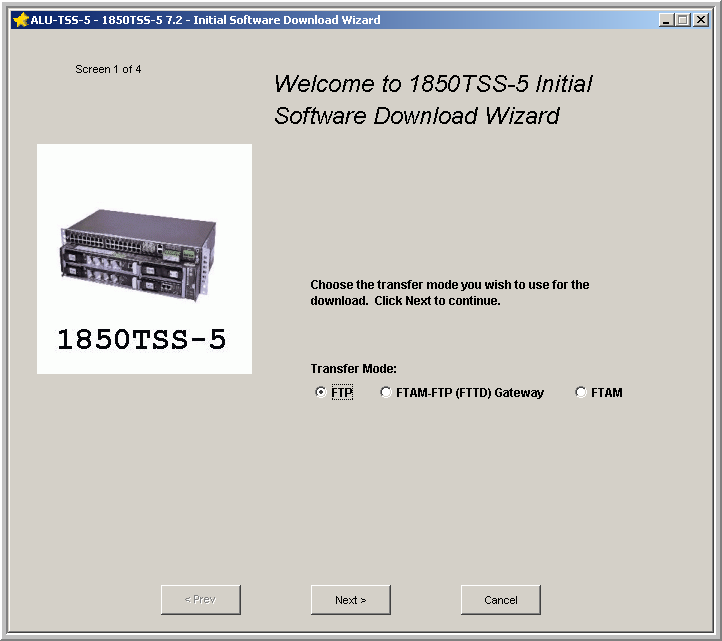
Task: Click the 'Transfer Mode:' label
Action: (353, 368)
